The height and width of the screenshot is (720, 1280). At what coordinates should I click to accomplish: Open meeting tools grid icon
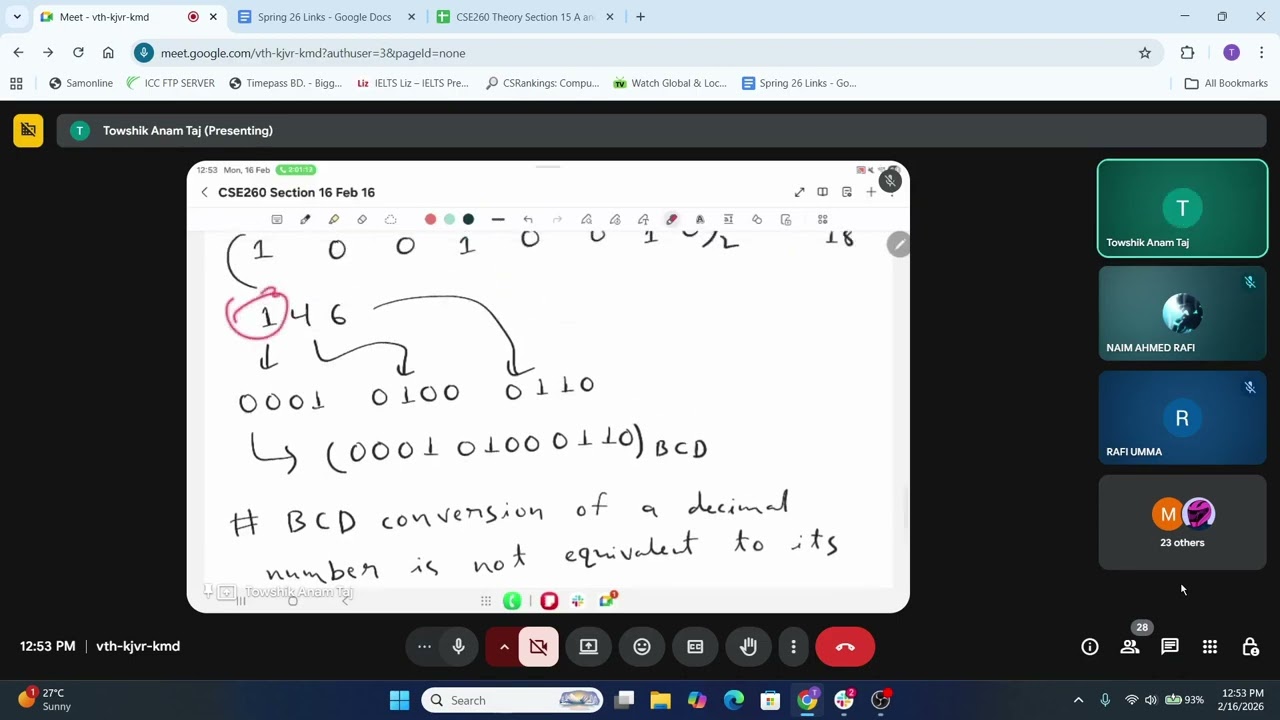[x=1210, y=647]
